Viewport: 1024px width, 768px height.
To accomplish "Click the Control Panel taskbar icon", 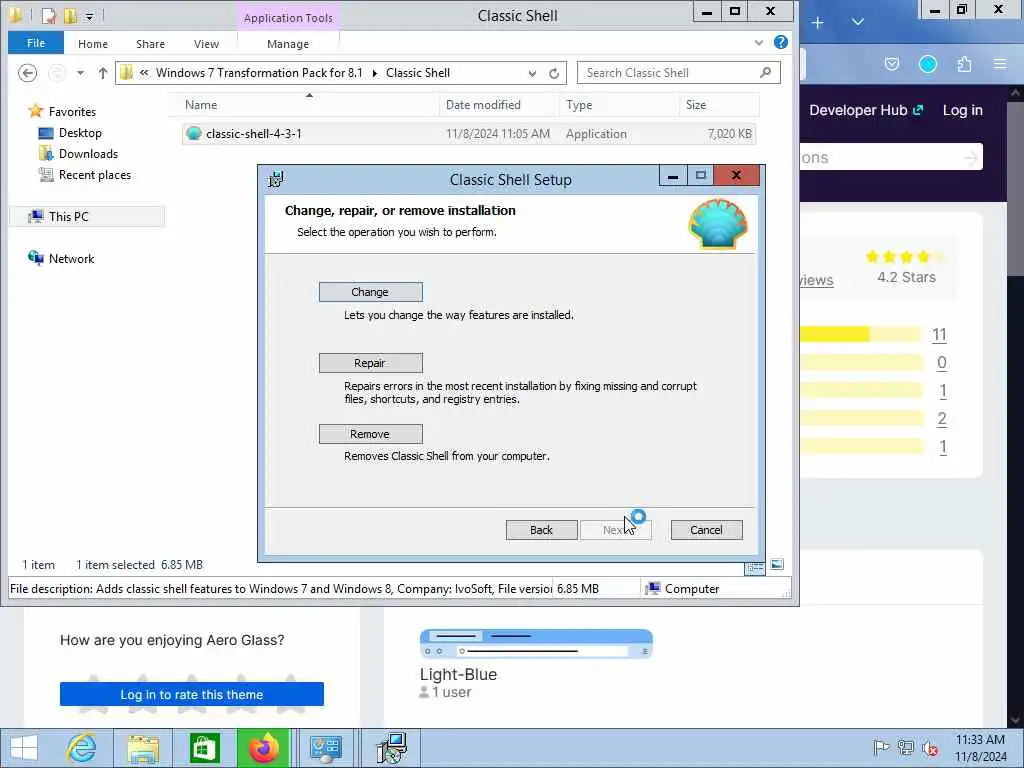I will coord(325,748).
